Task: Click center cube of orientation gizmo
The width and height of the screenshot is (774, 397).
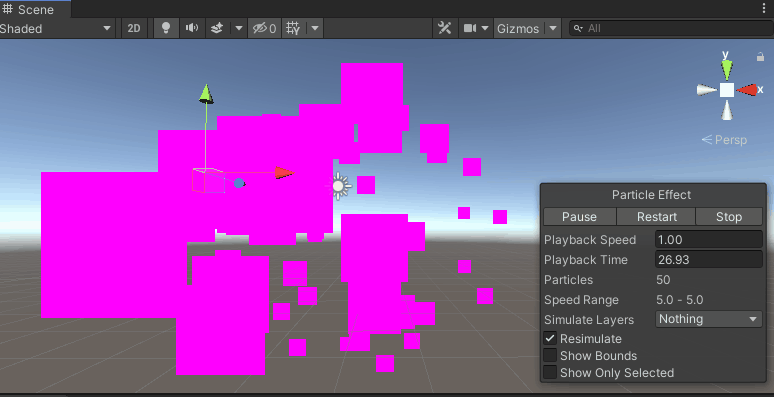Action: (x=727, y=90)
